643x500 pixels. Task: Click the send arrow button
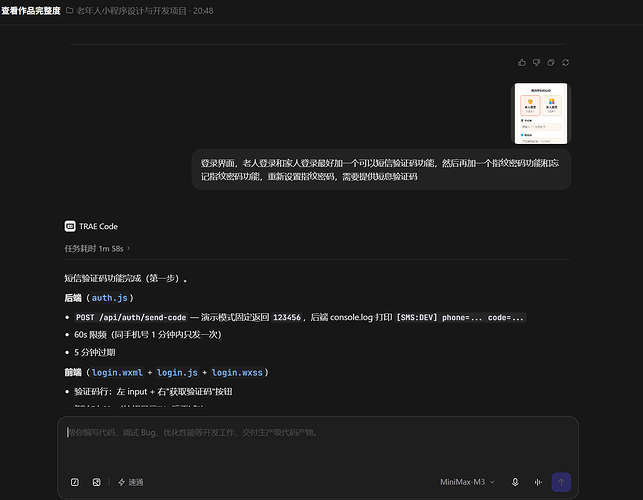click(x=561, y=482)
